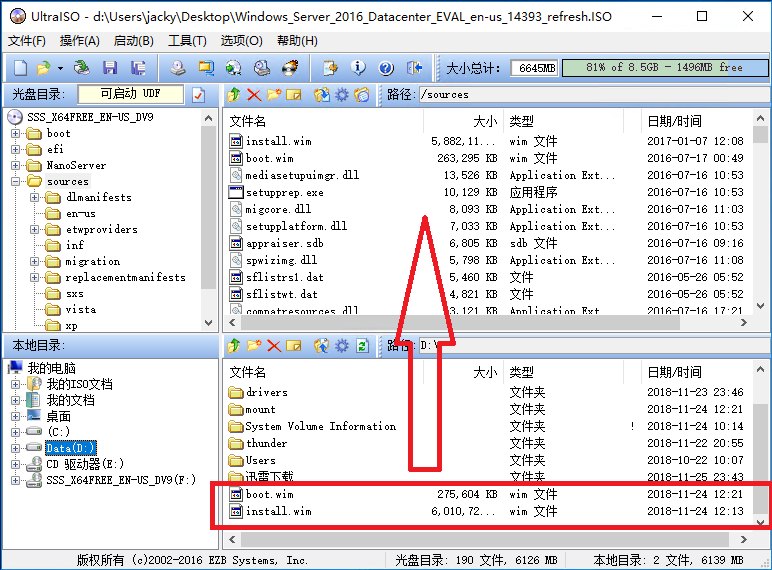Open the 选项(O) menu
772x570 pixels.
click(x=241, y=41)
